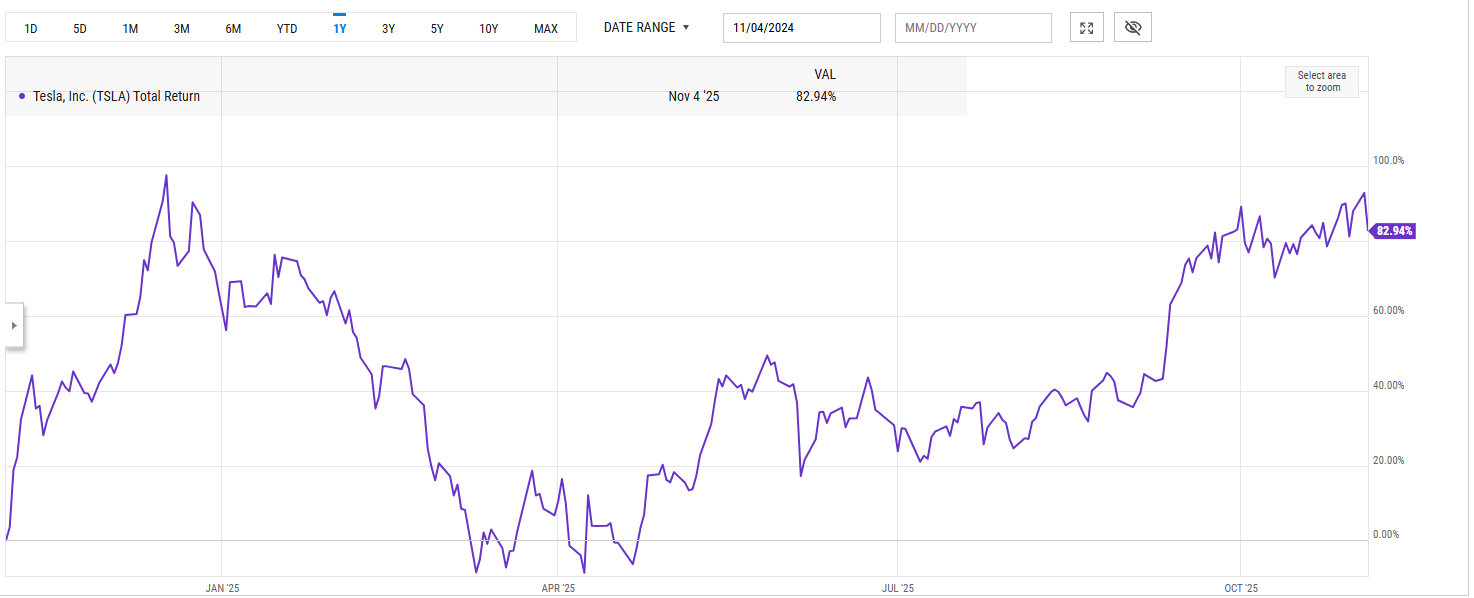Pick the 10Y time range
The height and width of the screenshot is (598, 1474).
(x=488, y=29)
